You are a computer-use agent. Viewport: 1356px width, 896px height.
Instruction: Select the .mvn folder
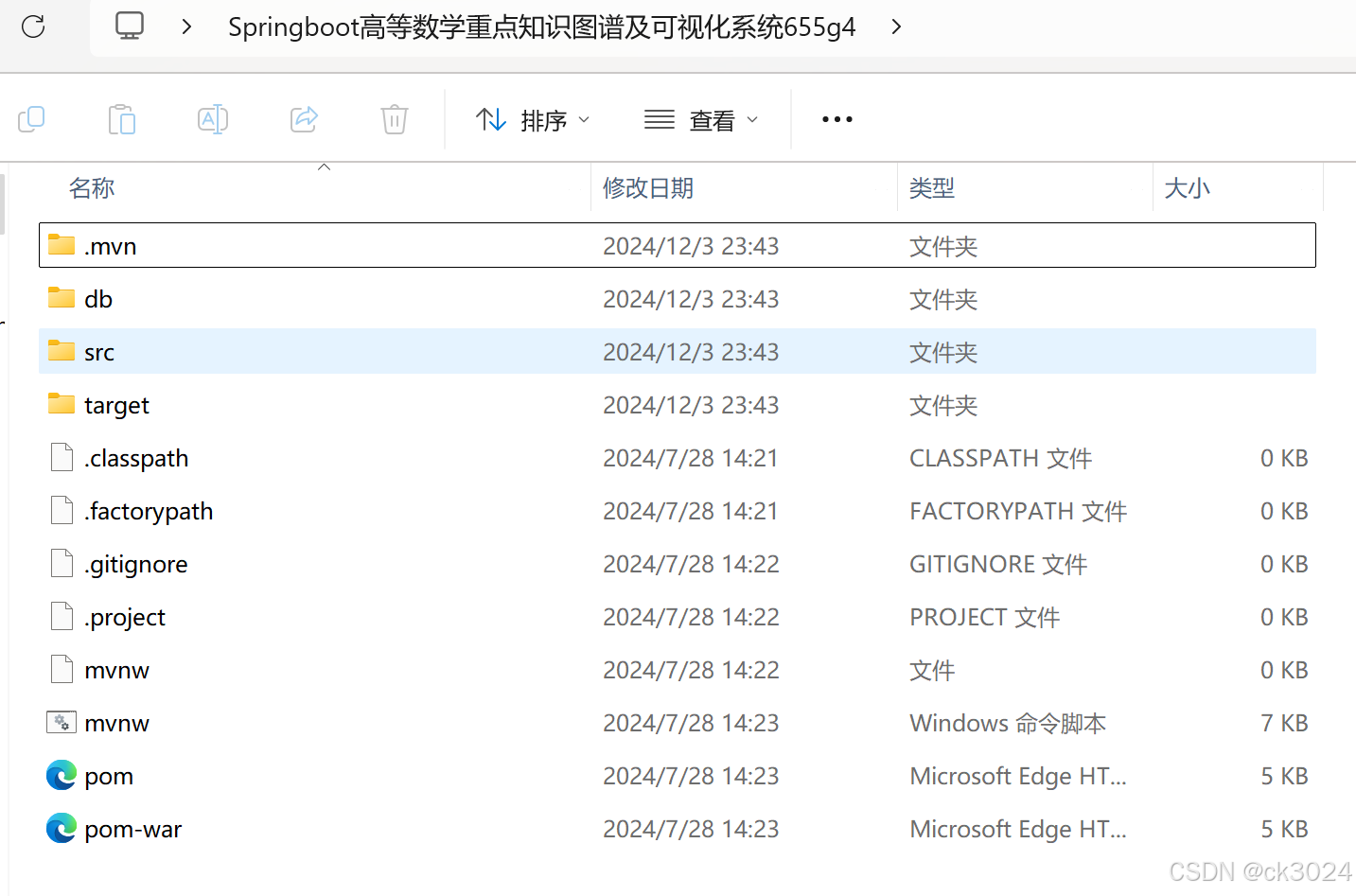coord(111,245)
